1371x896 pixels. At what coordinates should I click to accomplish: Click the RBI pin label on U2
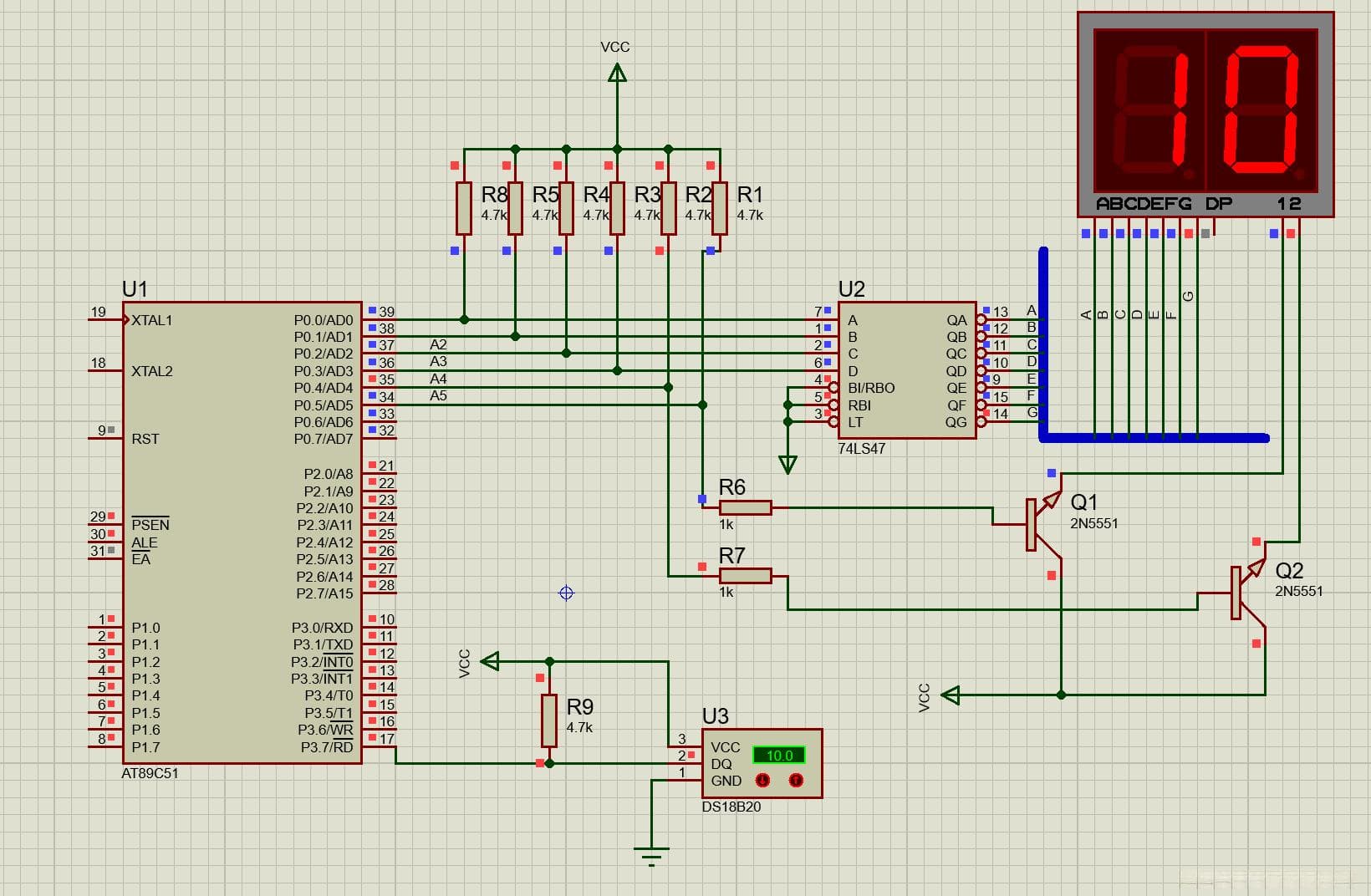[859, 405]
